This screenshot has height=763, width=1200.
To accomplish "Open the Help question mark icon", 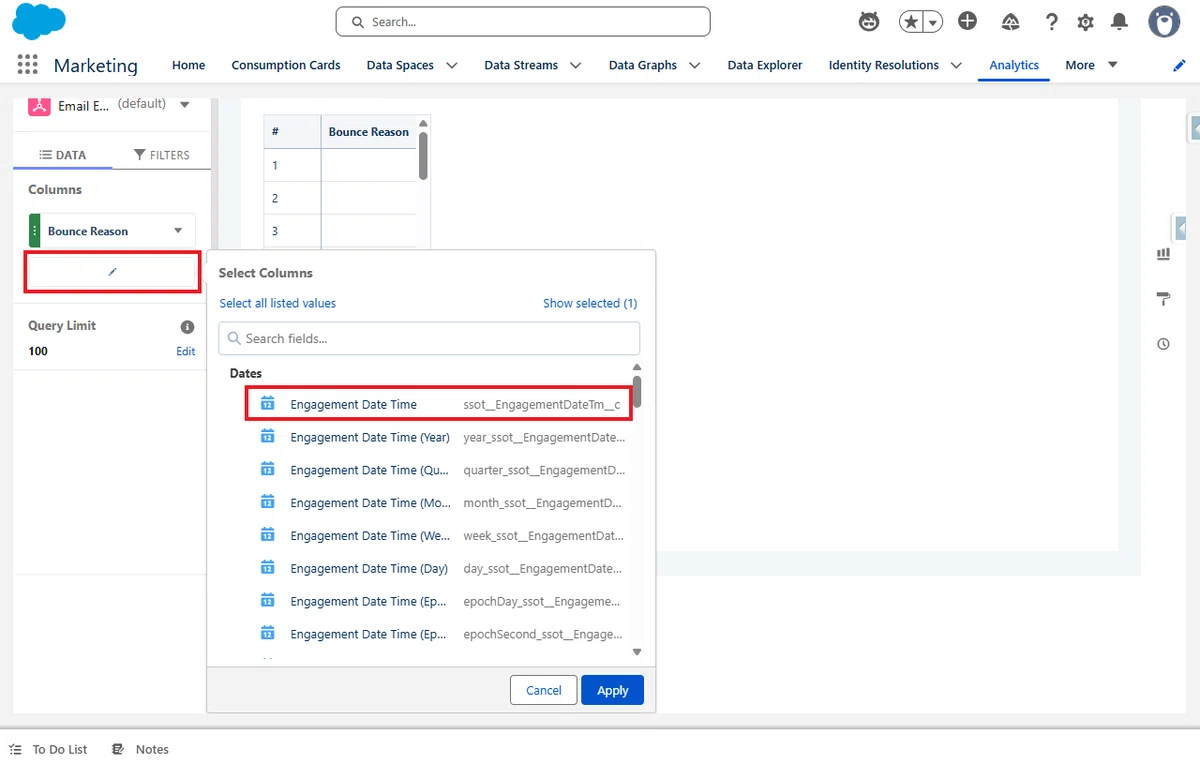I will (x=1051, y=22).
